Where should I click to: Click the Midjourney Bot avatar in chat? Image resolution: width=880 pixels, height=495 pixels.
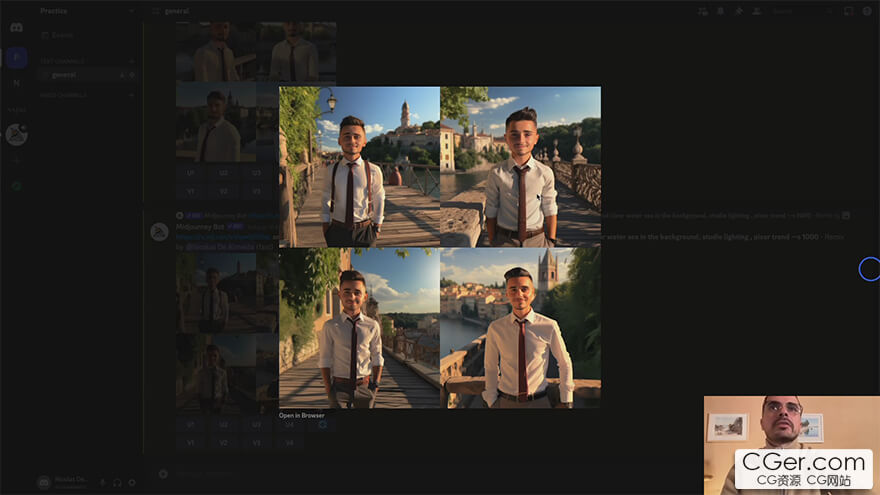[160, 232]
